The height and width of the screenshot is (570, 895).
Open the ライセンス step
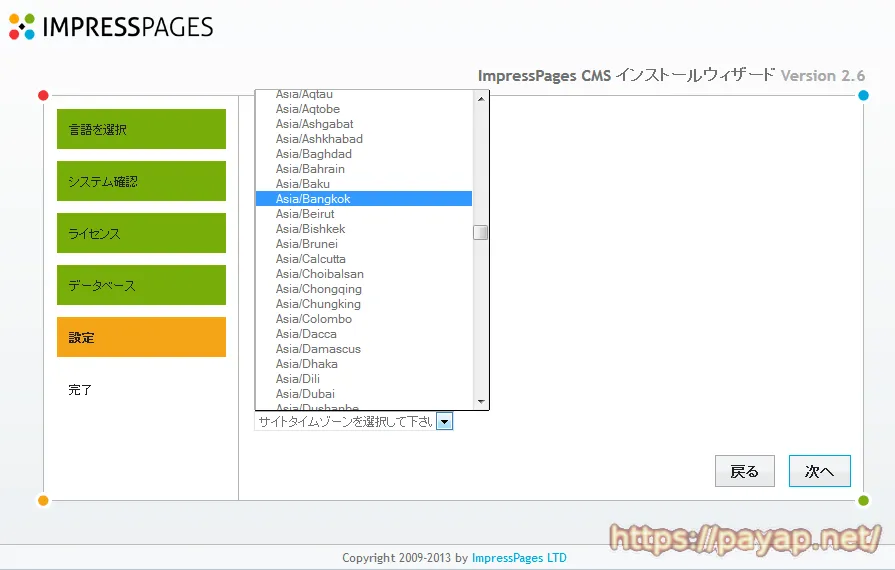[142, 233]
